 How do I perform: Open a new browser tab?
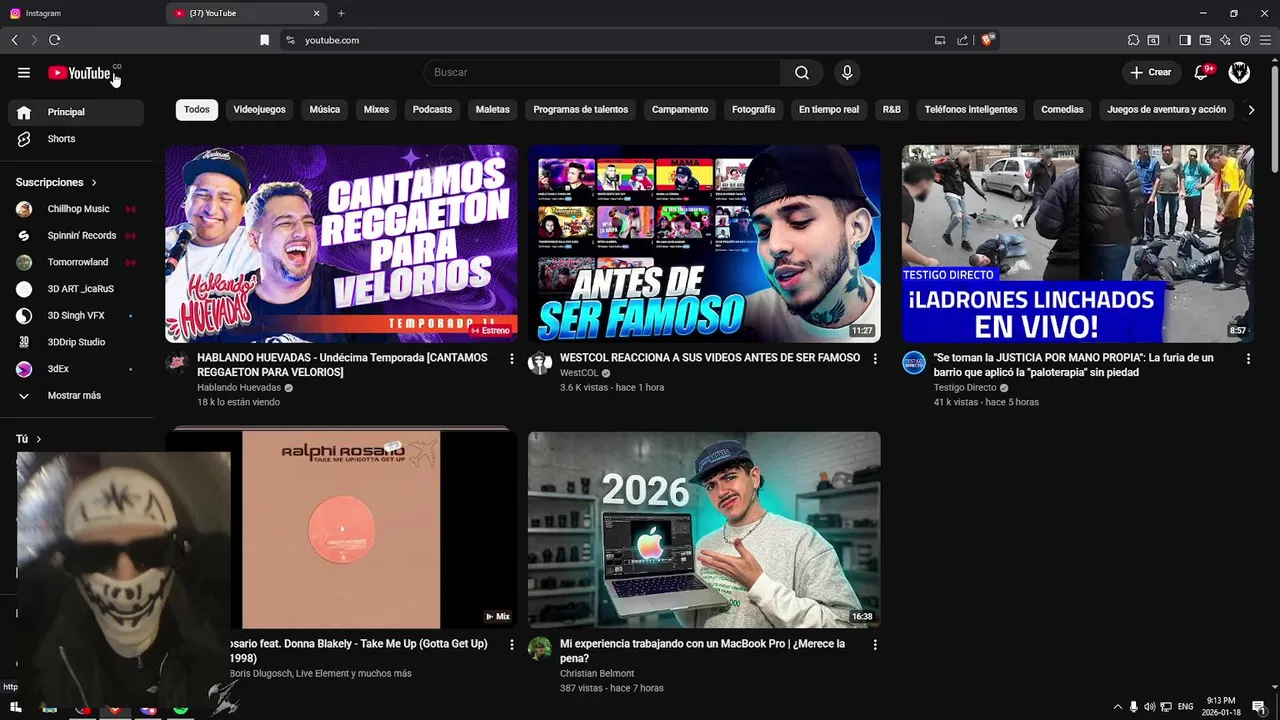[x=341, y=13]
